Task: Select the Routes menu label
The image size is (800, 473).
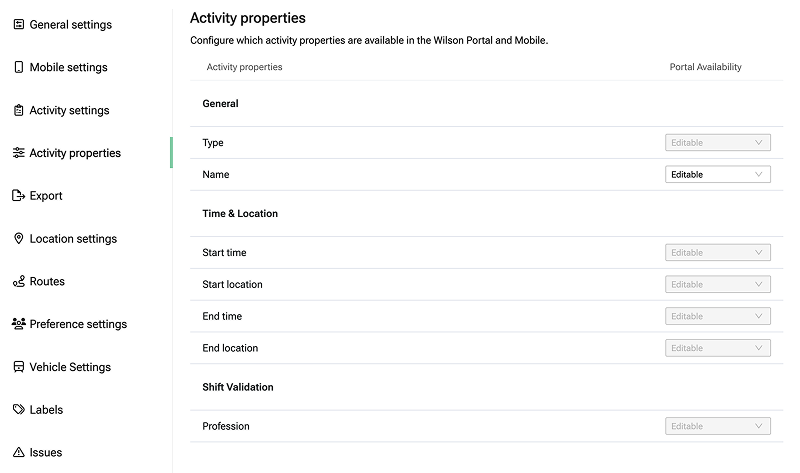Action: pos(47,282)
